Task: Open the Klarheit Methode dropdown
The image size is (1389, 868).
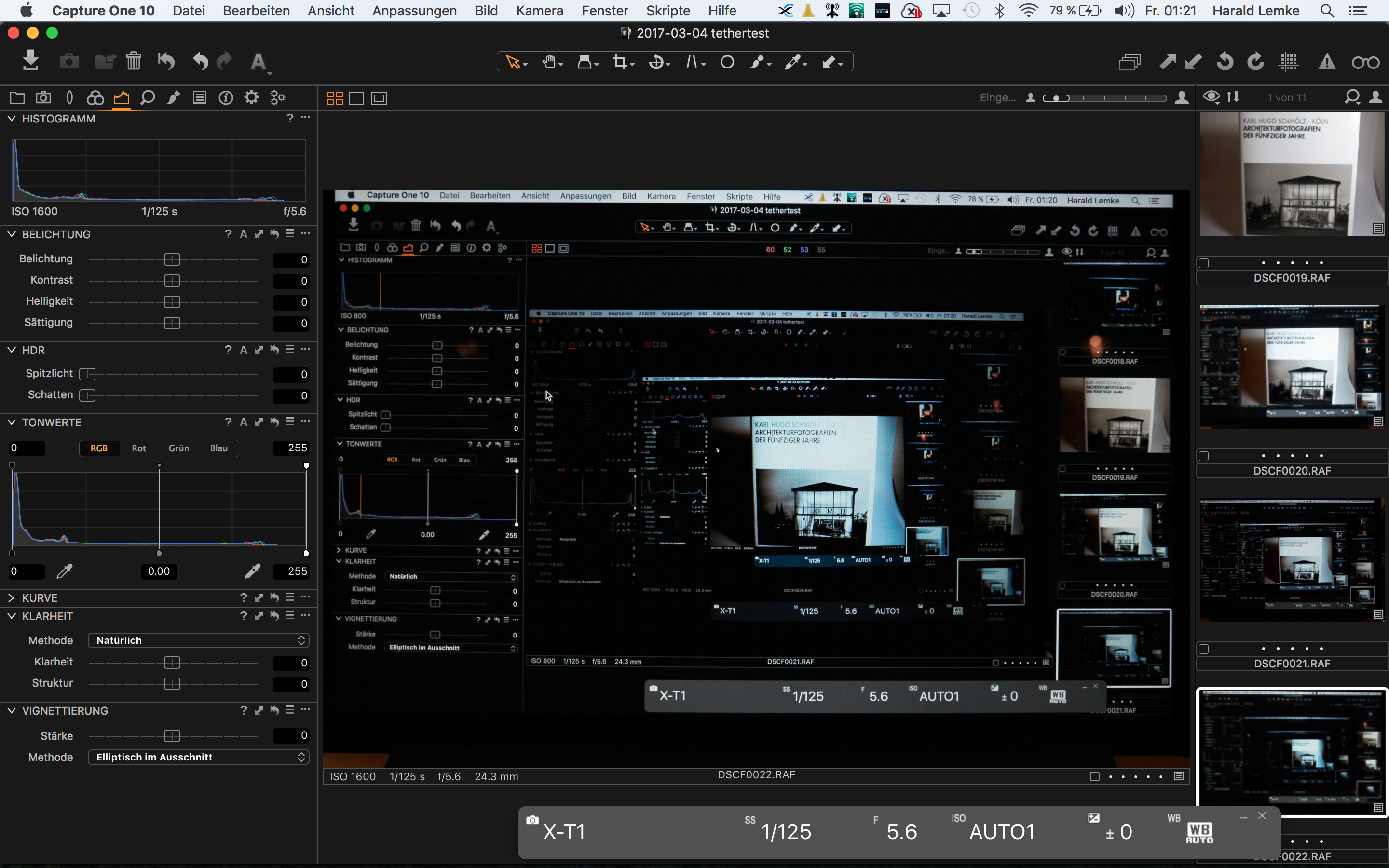Action: click(199, 640)
